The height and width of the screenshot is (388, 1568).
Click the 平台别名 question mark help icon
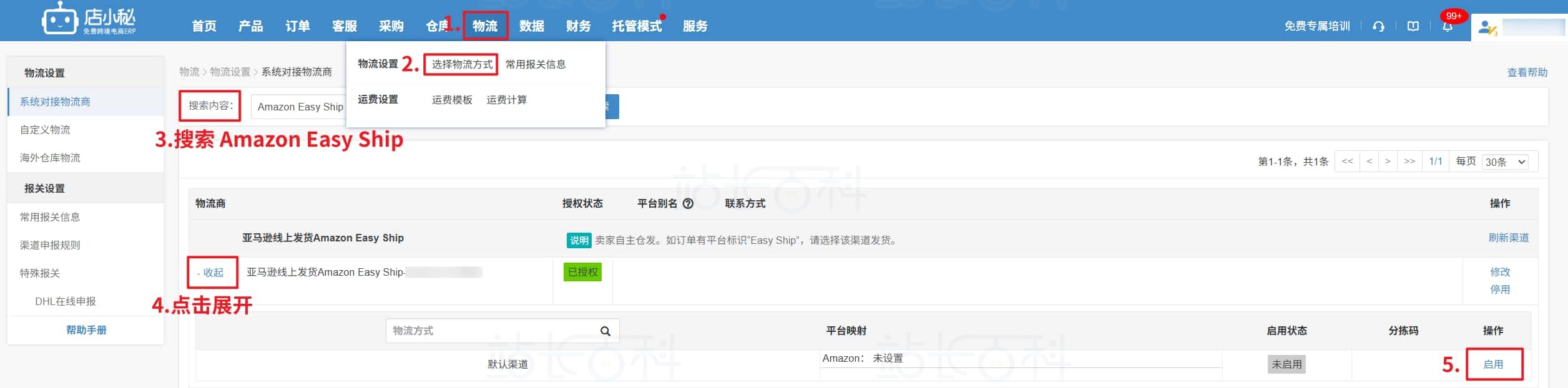click(688, 203)
